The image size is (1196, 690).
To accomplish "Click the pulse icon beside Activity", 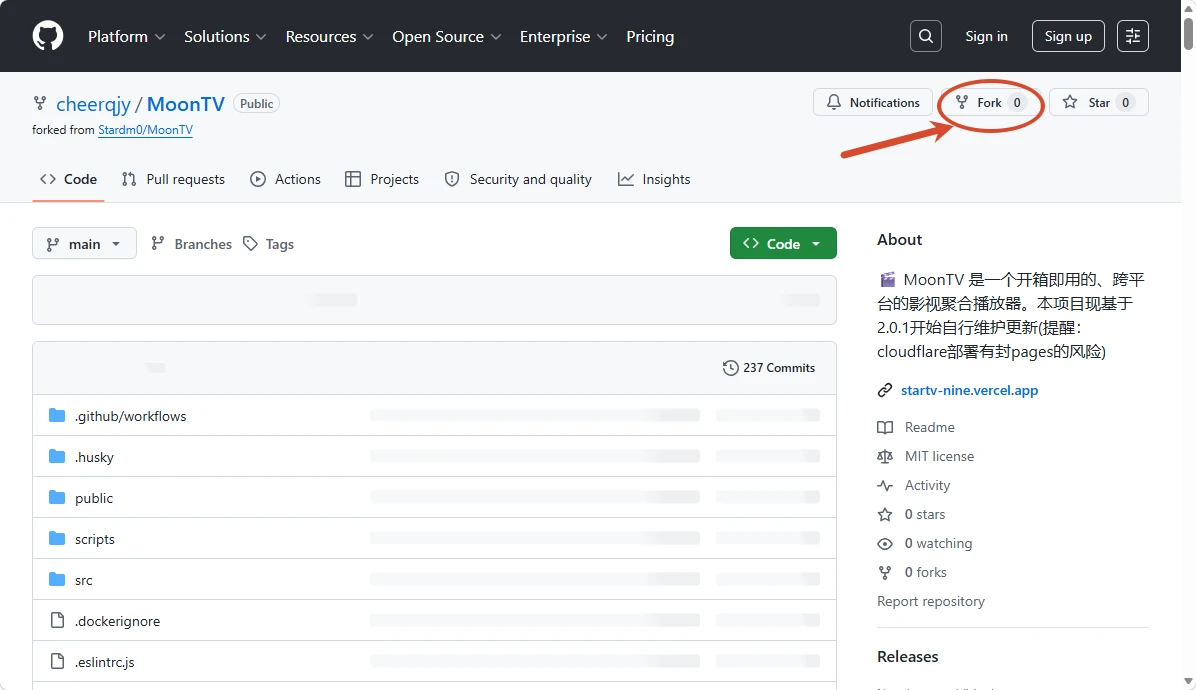I will [x=885, y=486].
